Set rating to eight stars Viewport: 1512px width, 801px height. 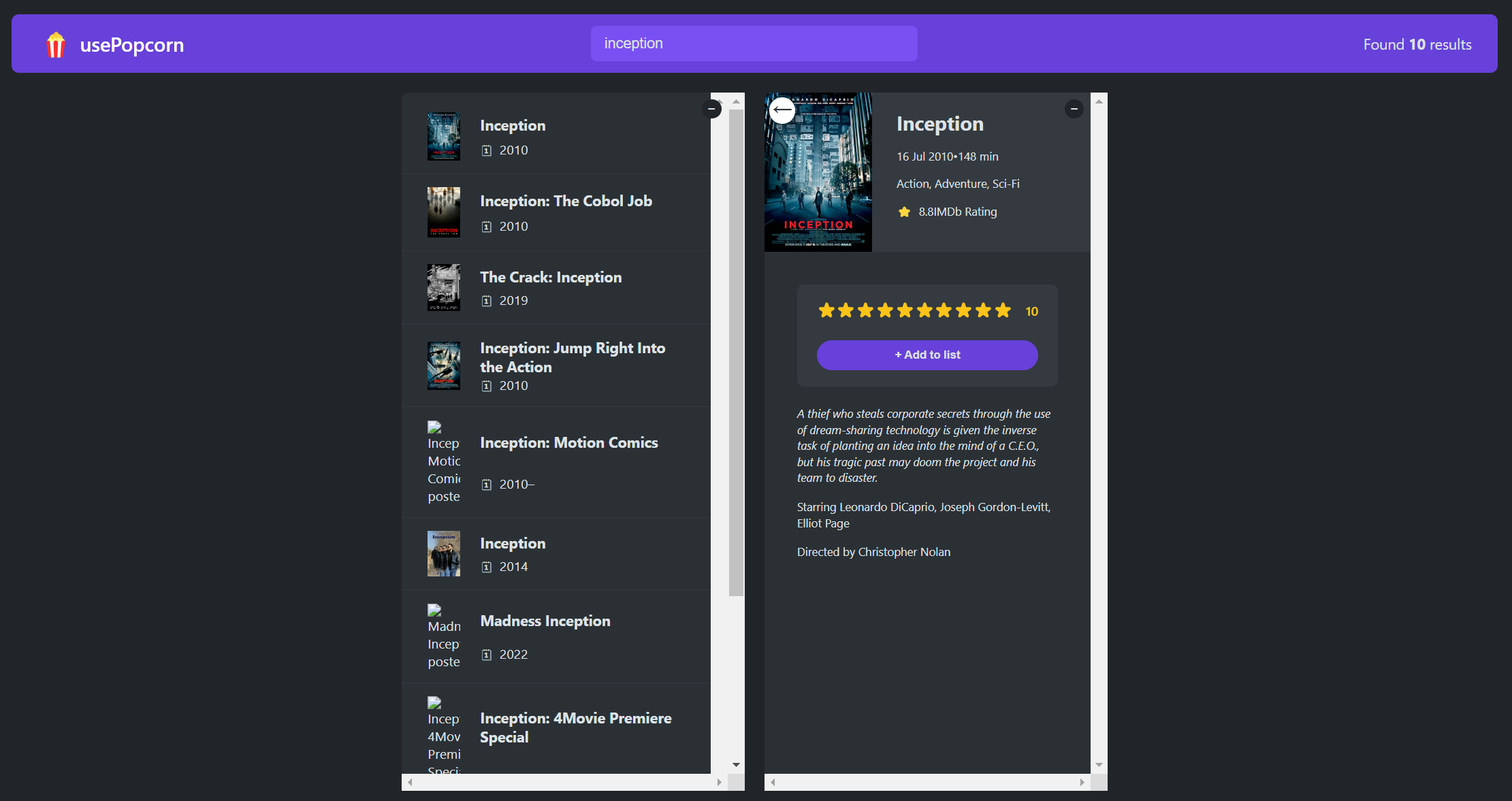point(963,311)
